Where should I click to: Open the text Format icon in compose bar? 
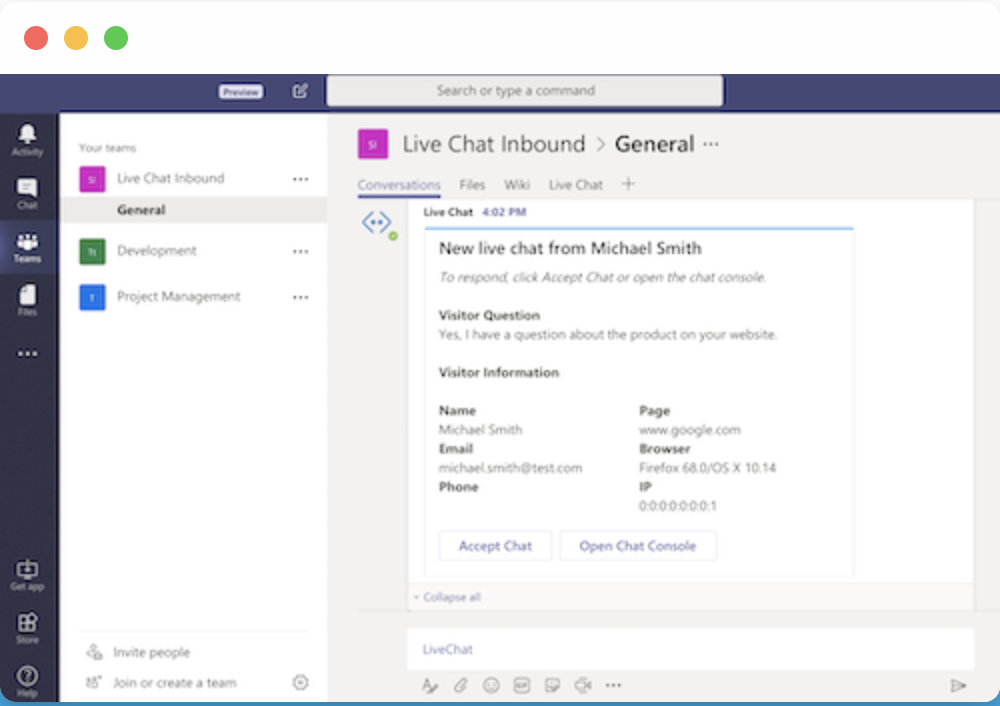[x=430, y=686]
